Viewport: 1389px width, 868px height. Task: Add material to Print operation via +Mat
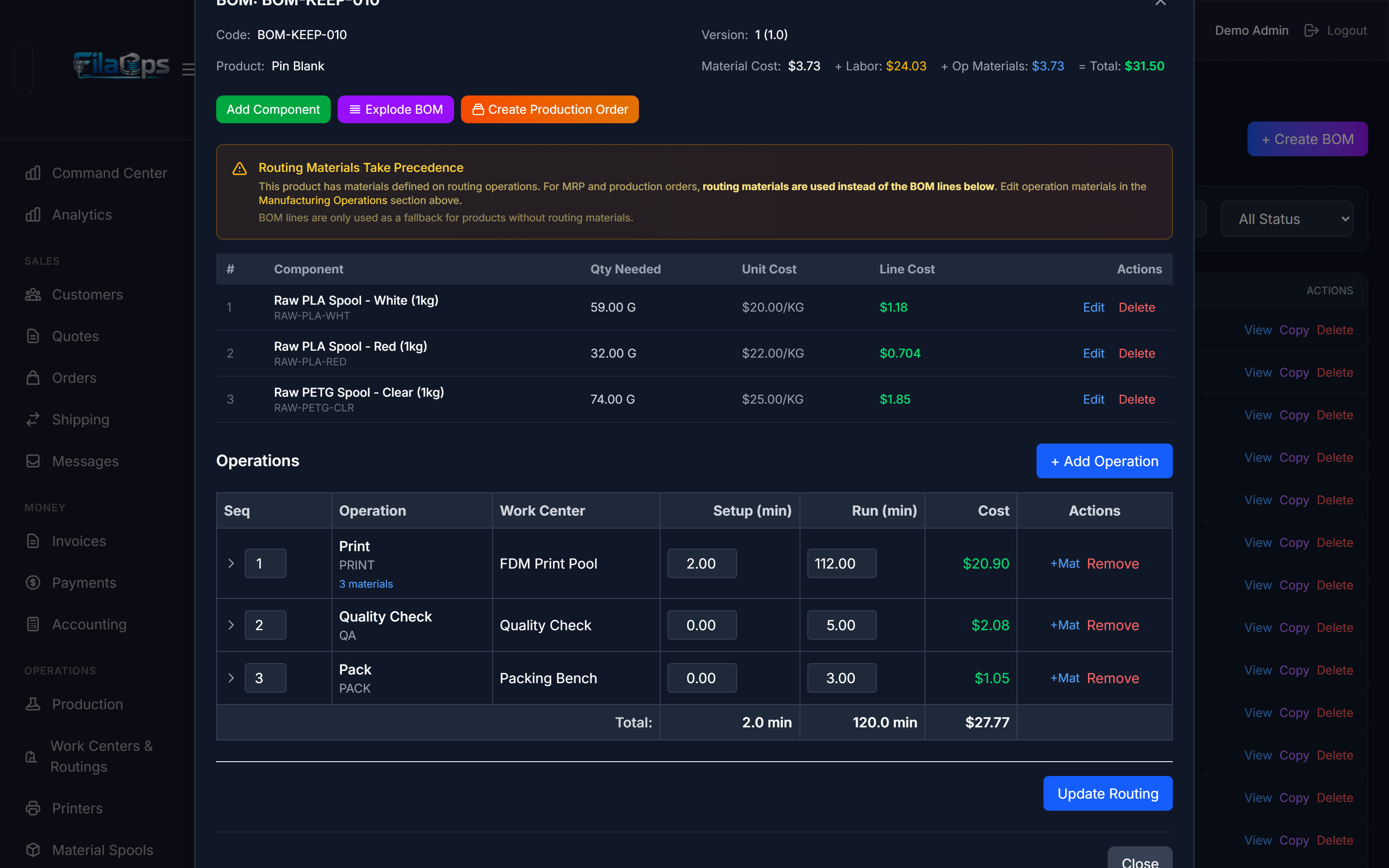pos(1065,563)
